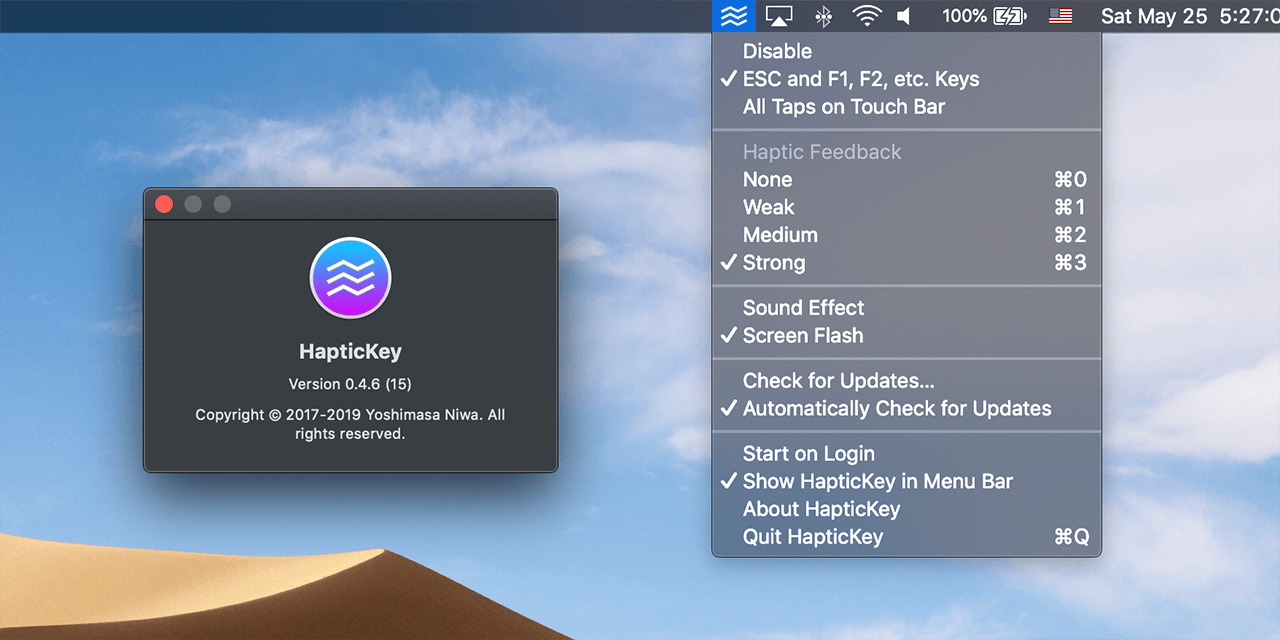Set haptic feedback to None
This screenshot has height=640, width=1280.
(767, 180)
